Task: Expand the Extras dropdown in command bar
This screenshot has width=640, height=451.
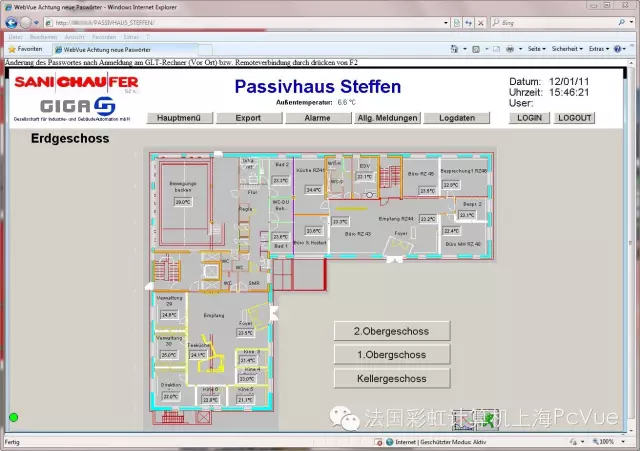Action: pyautogui.click(x=599, y=49)
